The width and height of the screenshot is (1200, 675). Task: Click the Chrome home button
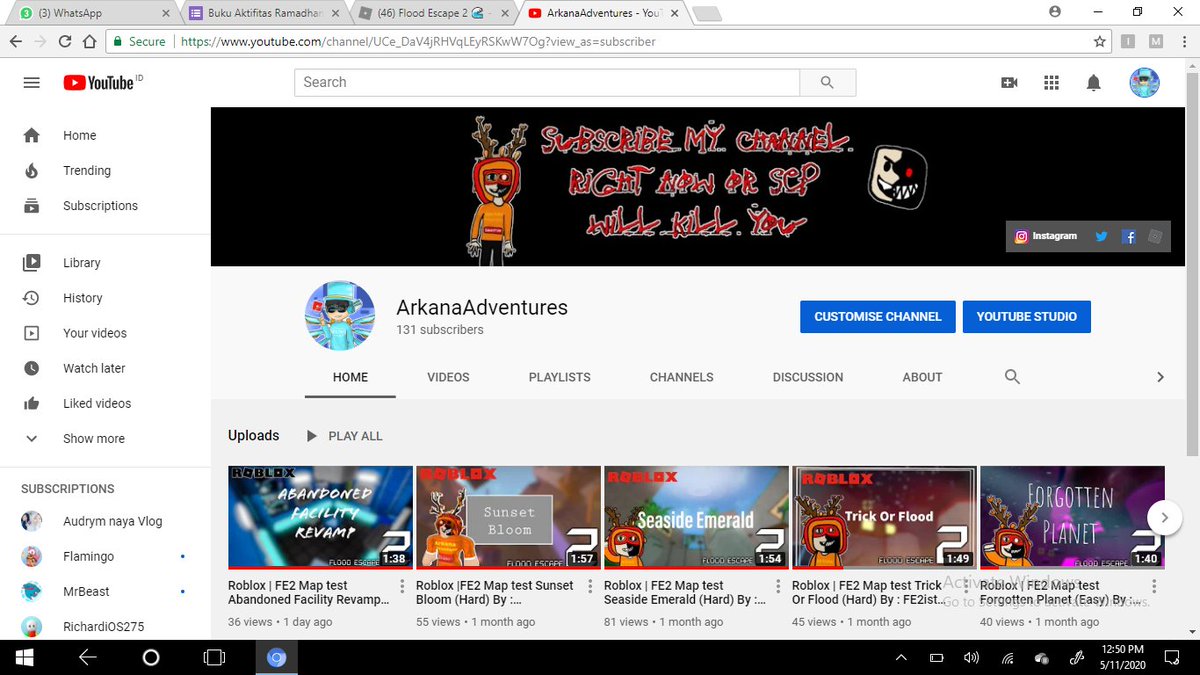point(89,42)
